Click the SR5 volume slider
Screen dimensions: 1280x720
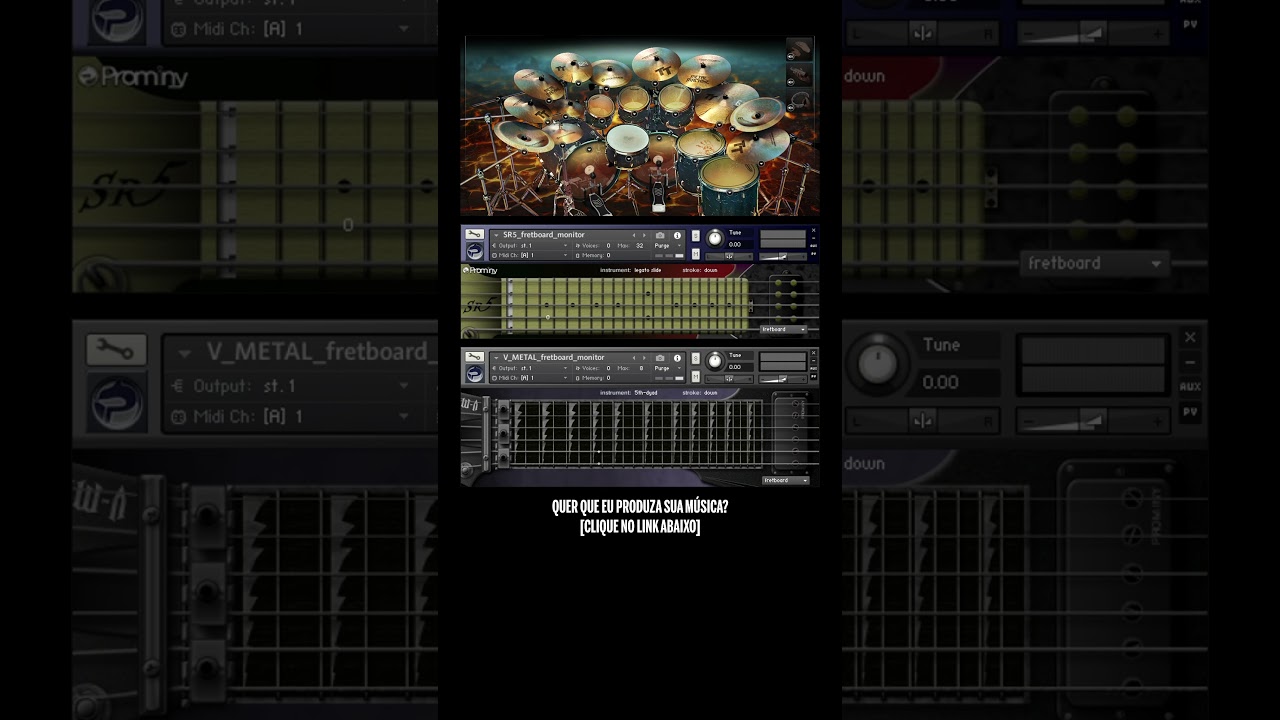(783, 256)
